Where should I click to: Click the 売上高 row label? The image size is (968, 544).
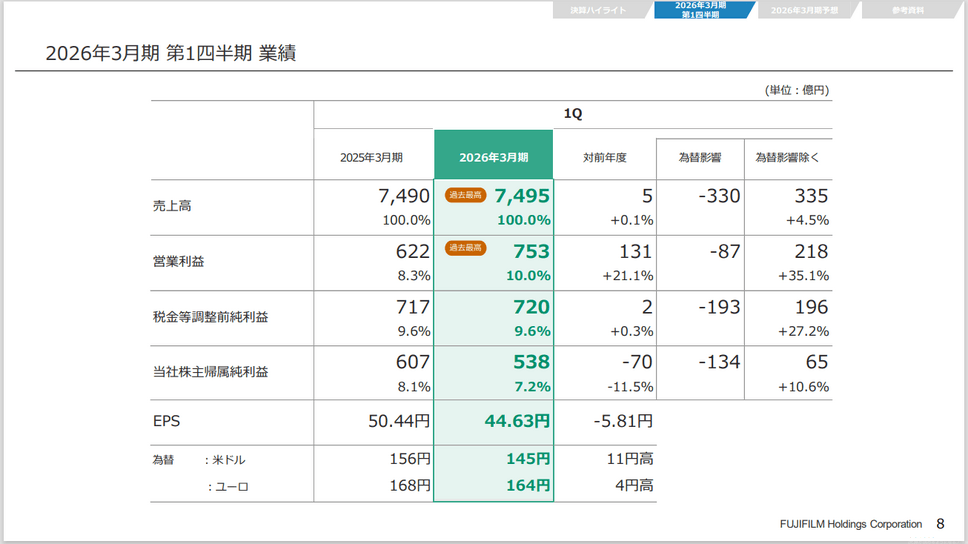[165, 206]
